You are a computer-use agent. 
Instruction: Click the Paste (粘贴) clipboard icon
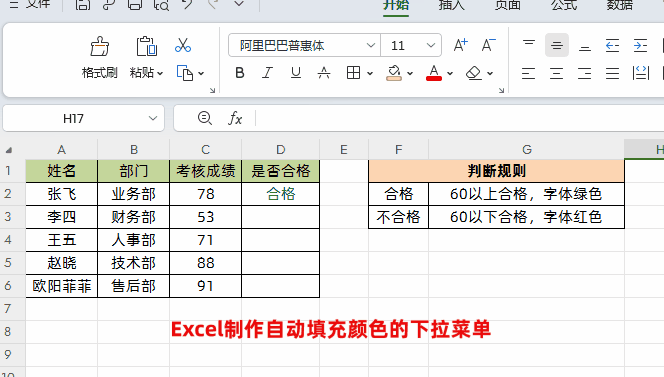tap(147, 46)
